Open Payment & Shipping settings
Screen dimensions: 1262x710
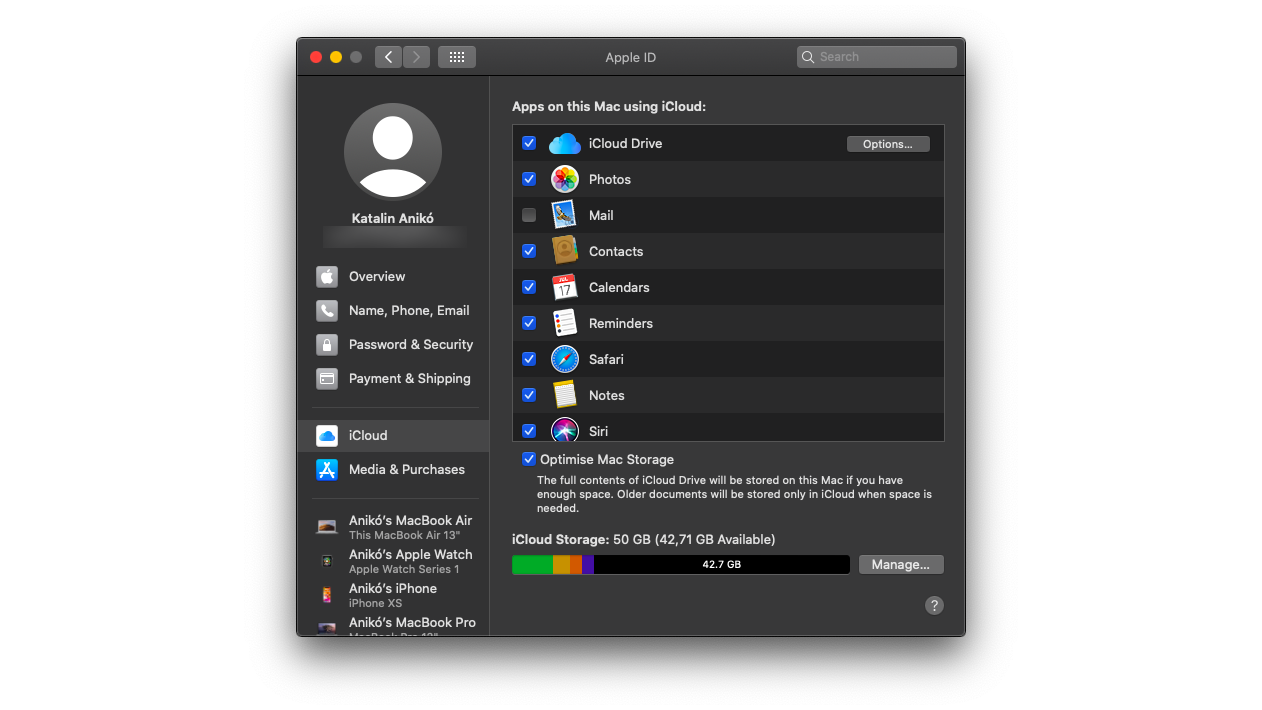pos(393,379)
